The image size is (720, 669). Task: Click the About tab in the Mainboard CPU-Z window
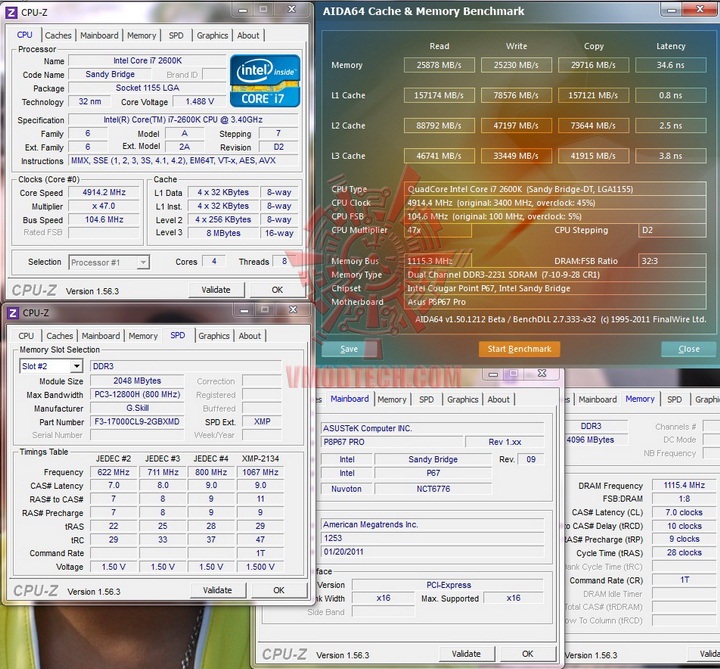click(x=499, y=399)
